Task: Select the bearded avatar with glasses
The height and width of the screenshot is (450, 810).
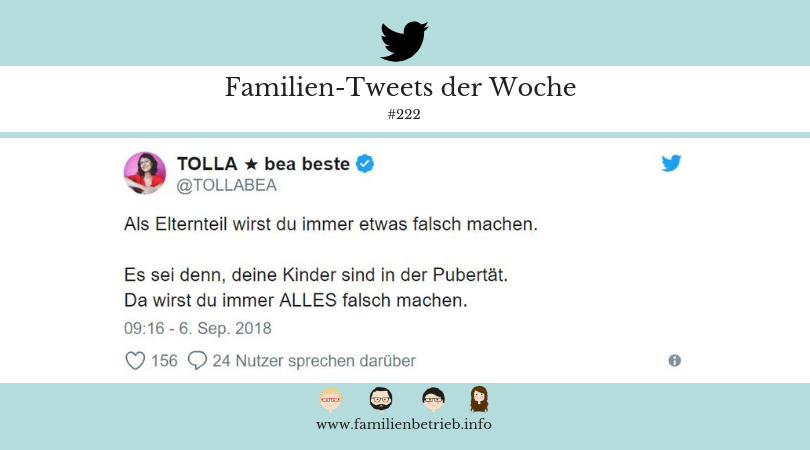Action: pos(381,399)
